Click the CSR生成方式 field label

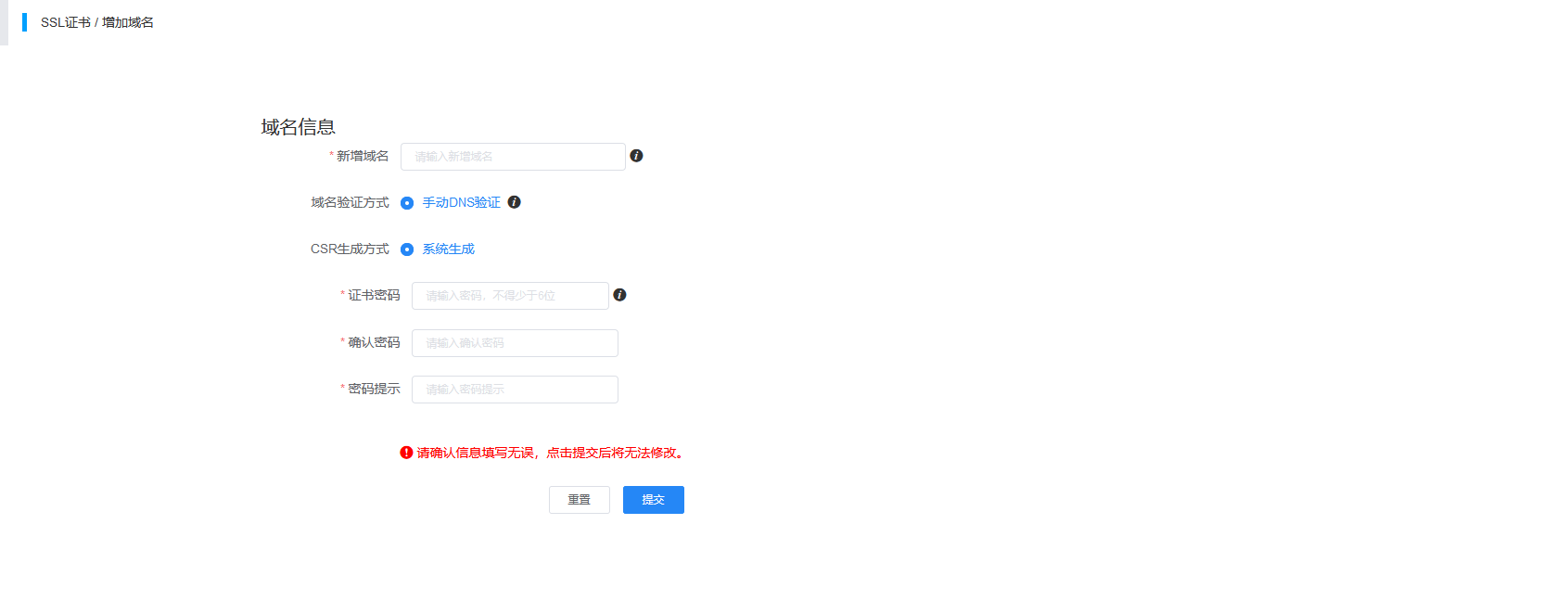(x=350, y=249)
